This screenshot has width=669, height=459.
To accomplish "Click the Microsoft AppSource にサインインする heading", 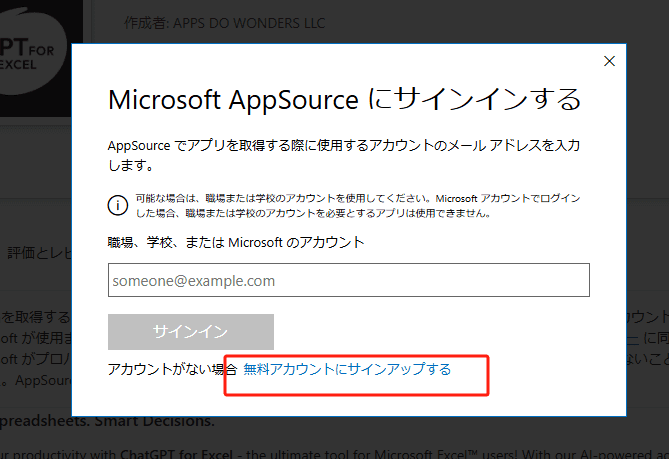I will coord(344,100).
